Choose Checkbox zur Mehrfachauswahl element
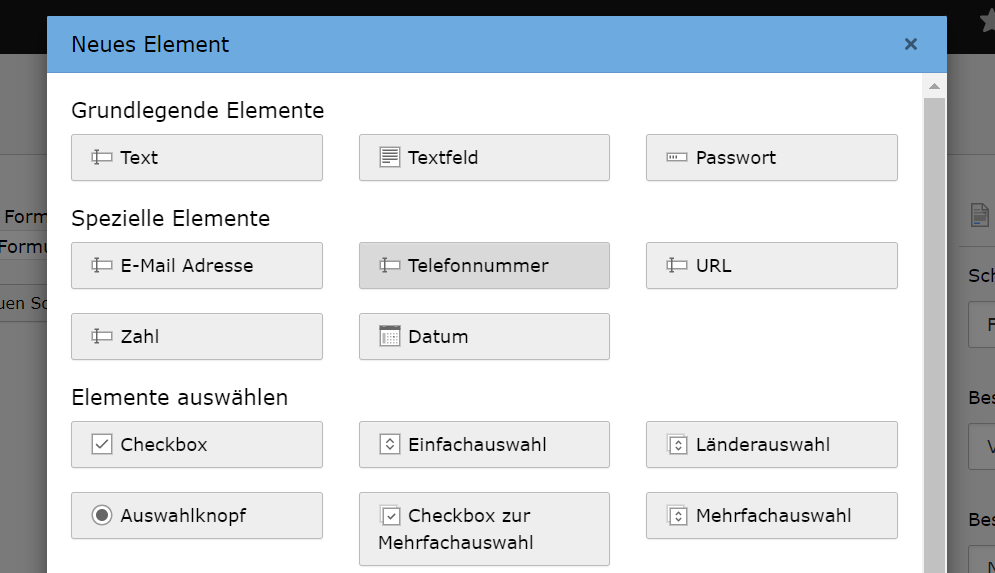Screen dimensions: 995x573 point(484,529)
